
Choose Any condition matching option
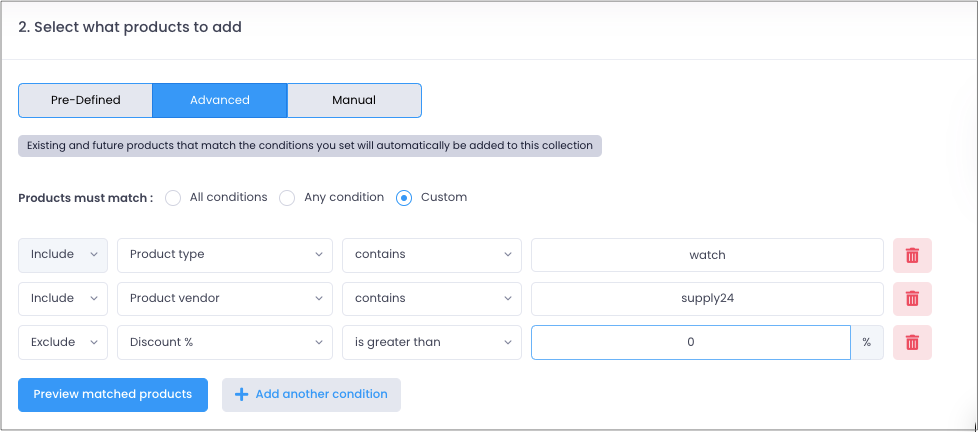coord(287,198)
